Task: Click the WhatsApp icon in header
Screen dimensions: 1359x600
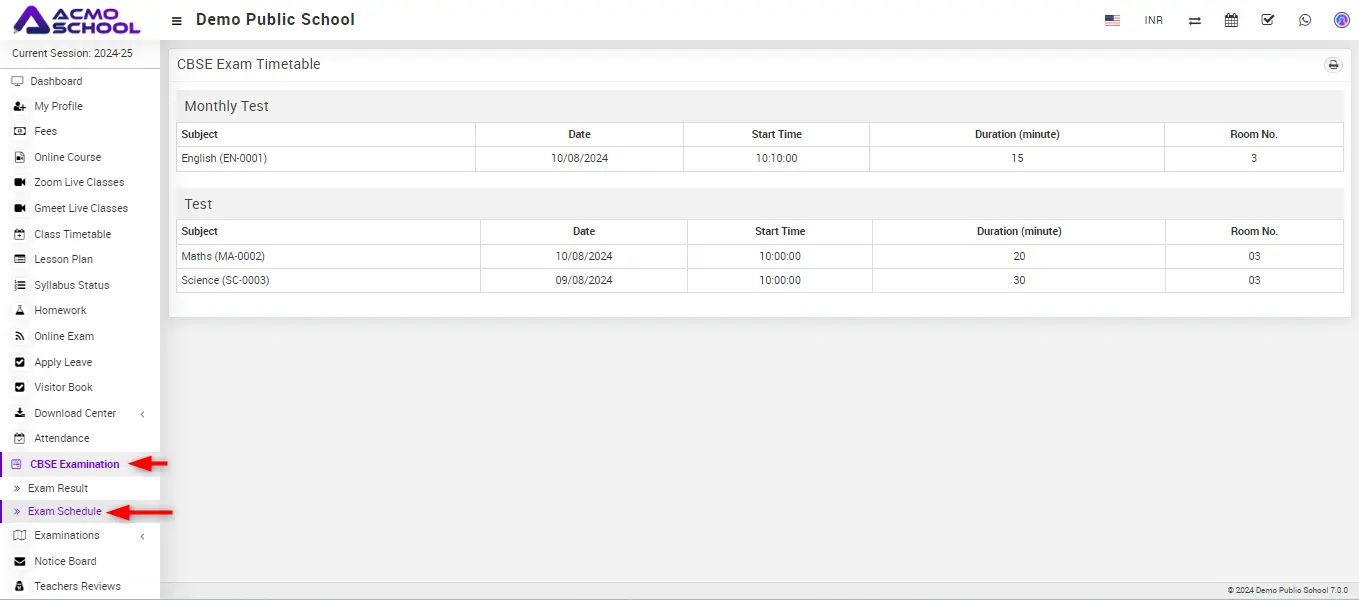Action: pyautogui.click(x=1305, y=20)
